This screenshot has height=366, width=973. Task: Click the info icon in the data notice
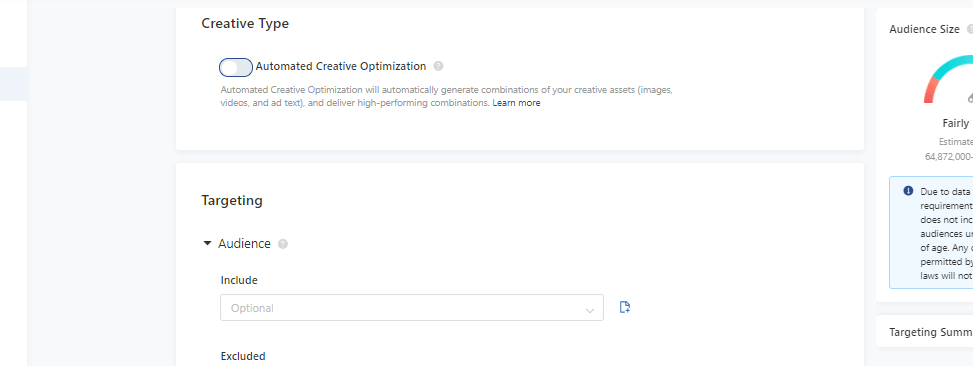point(908,190)
